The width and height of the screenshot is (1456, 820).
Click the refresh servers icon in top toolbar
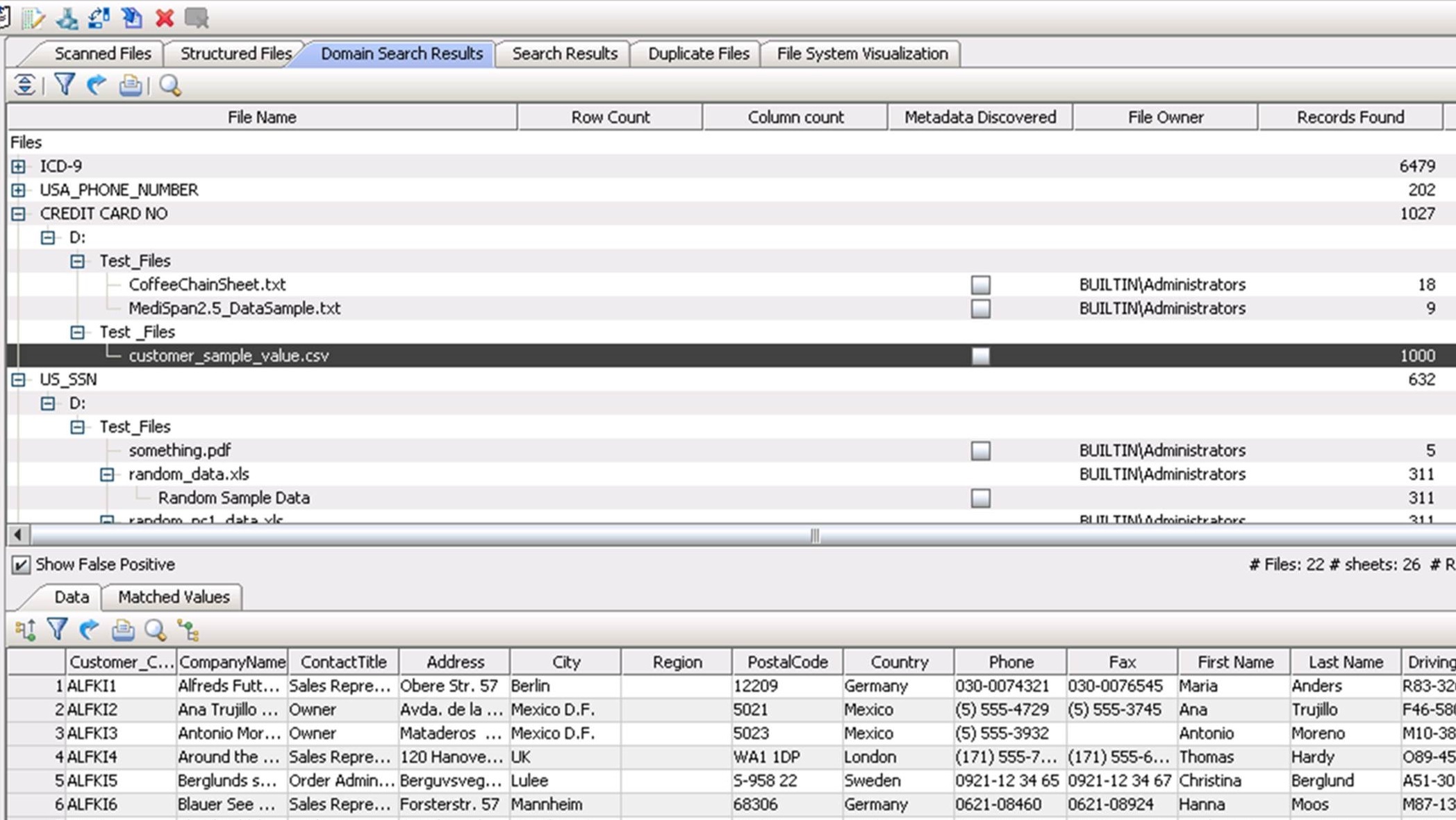click(x=99, y=18)
